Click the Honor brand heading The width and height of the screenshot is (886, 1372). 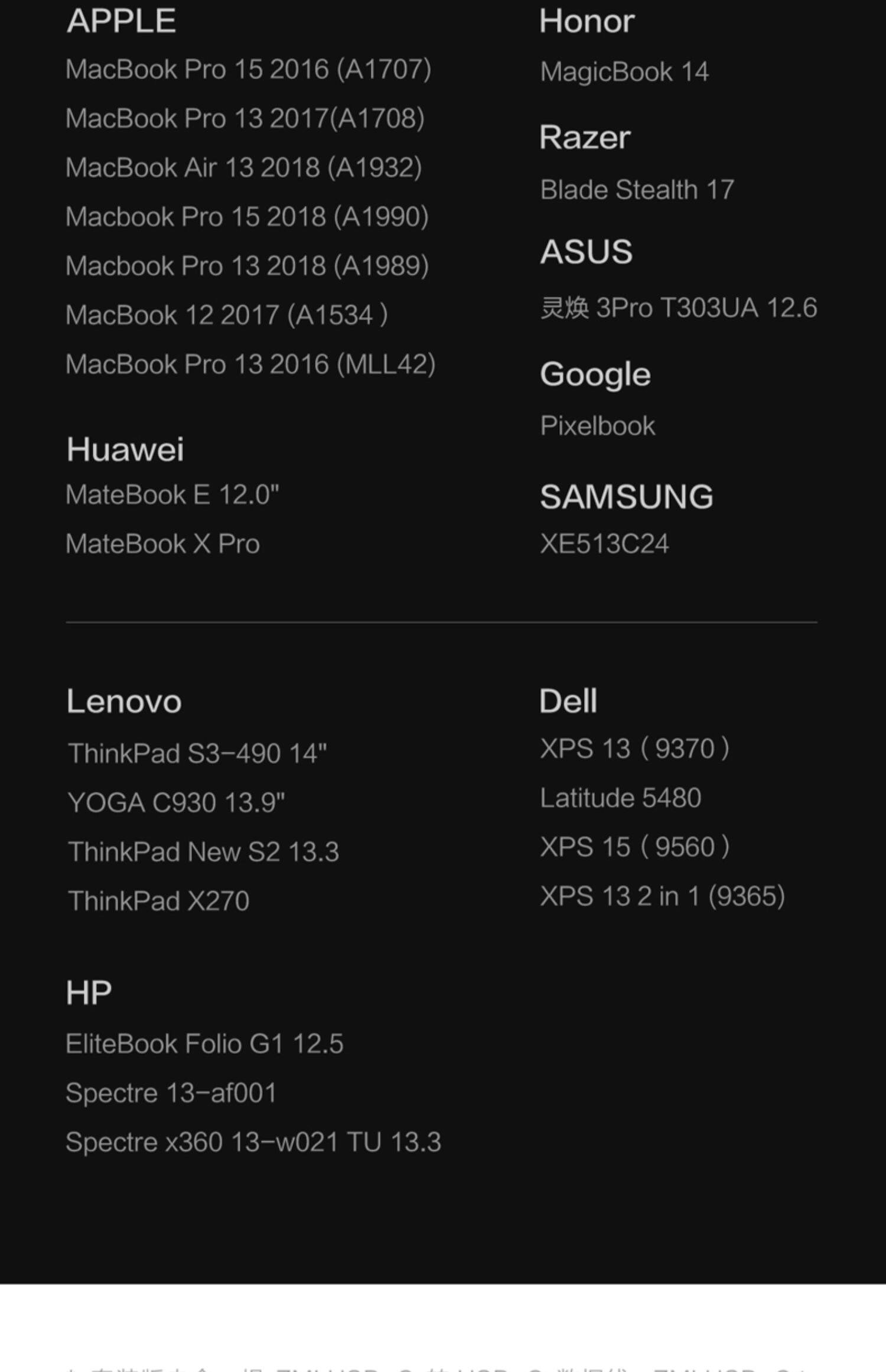(587, 21)
